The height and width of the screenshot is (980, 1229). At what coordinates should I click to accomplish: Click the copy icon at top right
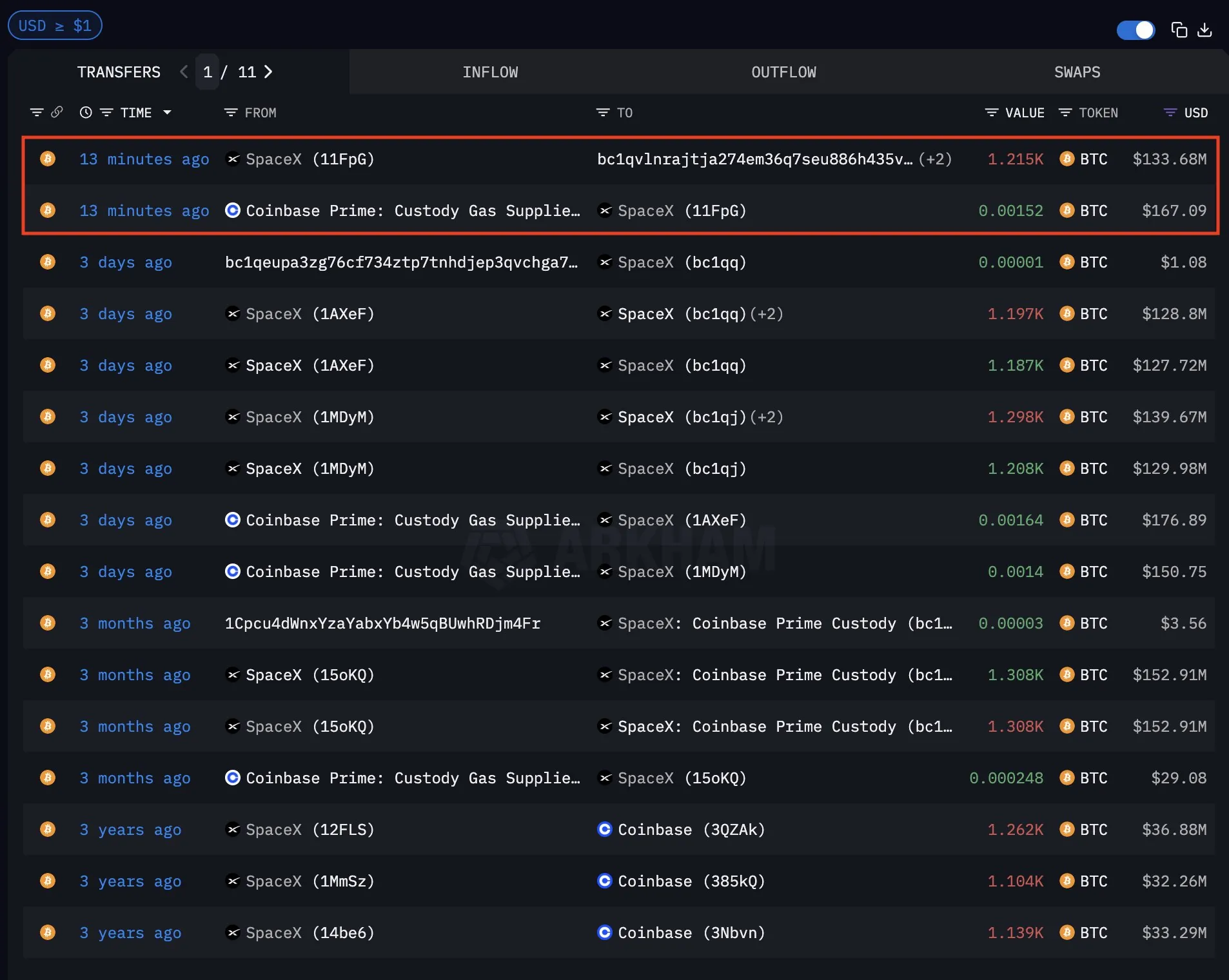1179,30
